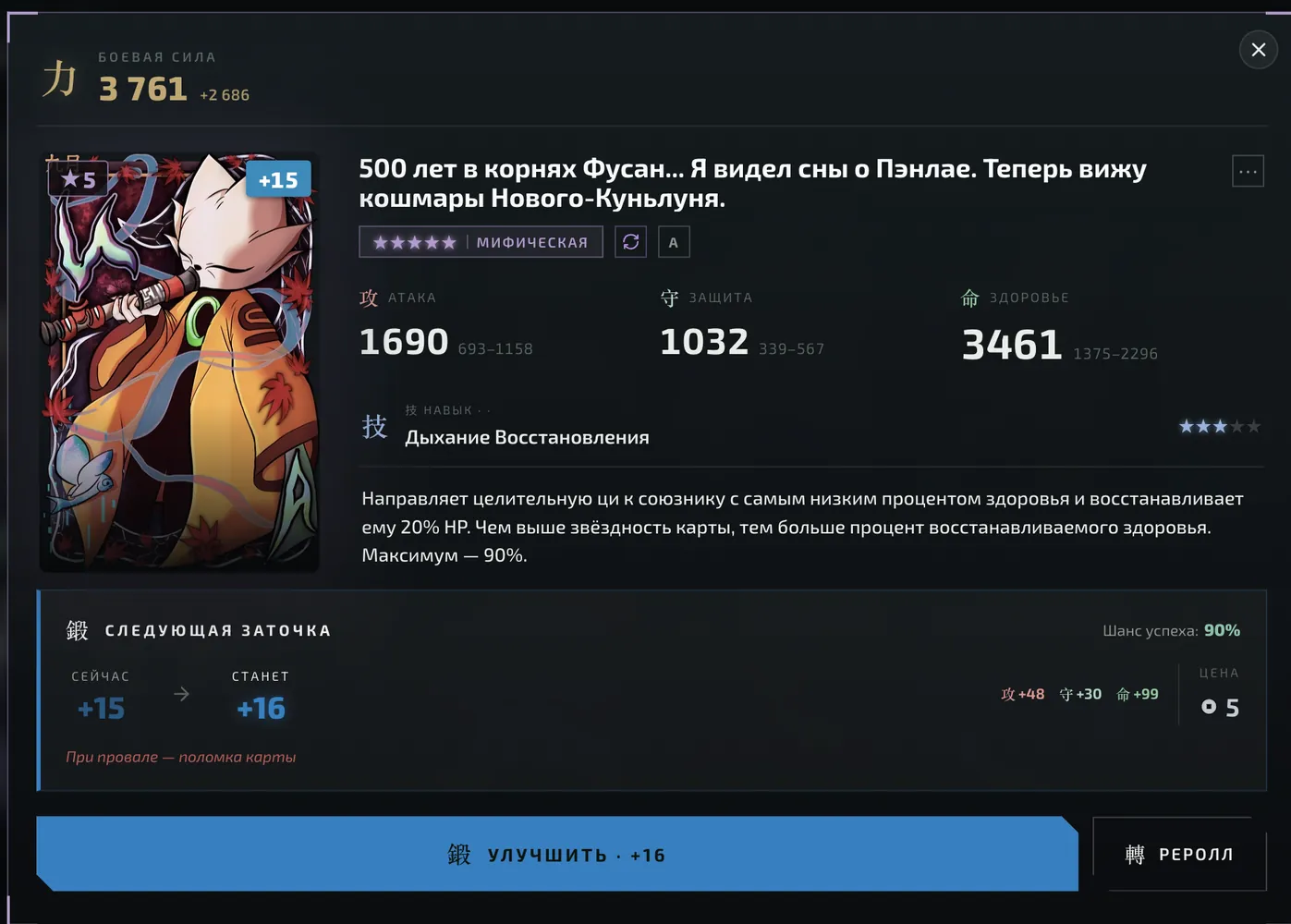Click the next level +16 under СТАНЕТ
Screen dimensions: 1291x924
pyautogui.click(x=261, y=709)
